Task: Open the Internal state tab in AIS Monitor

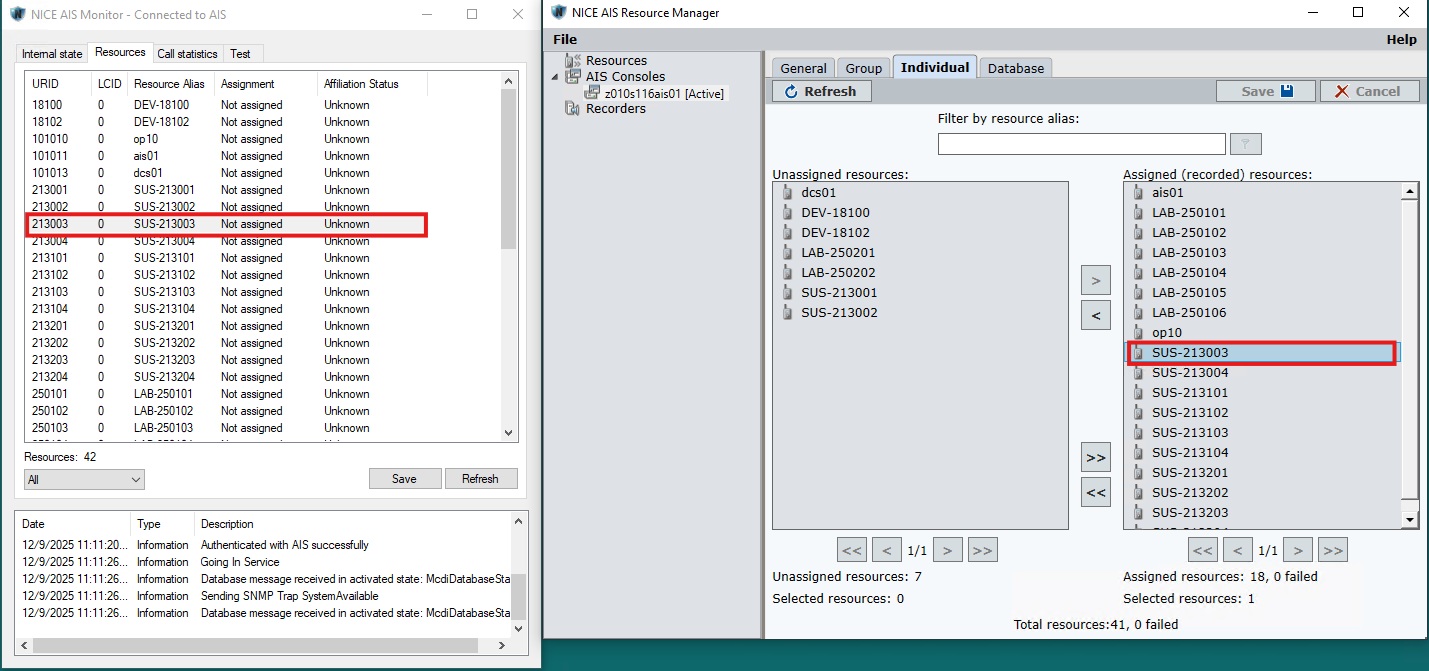Action: (52, 54)
